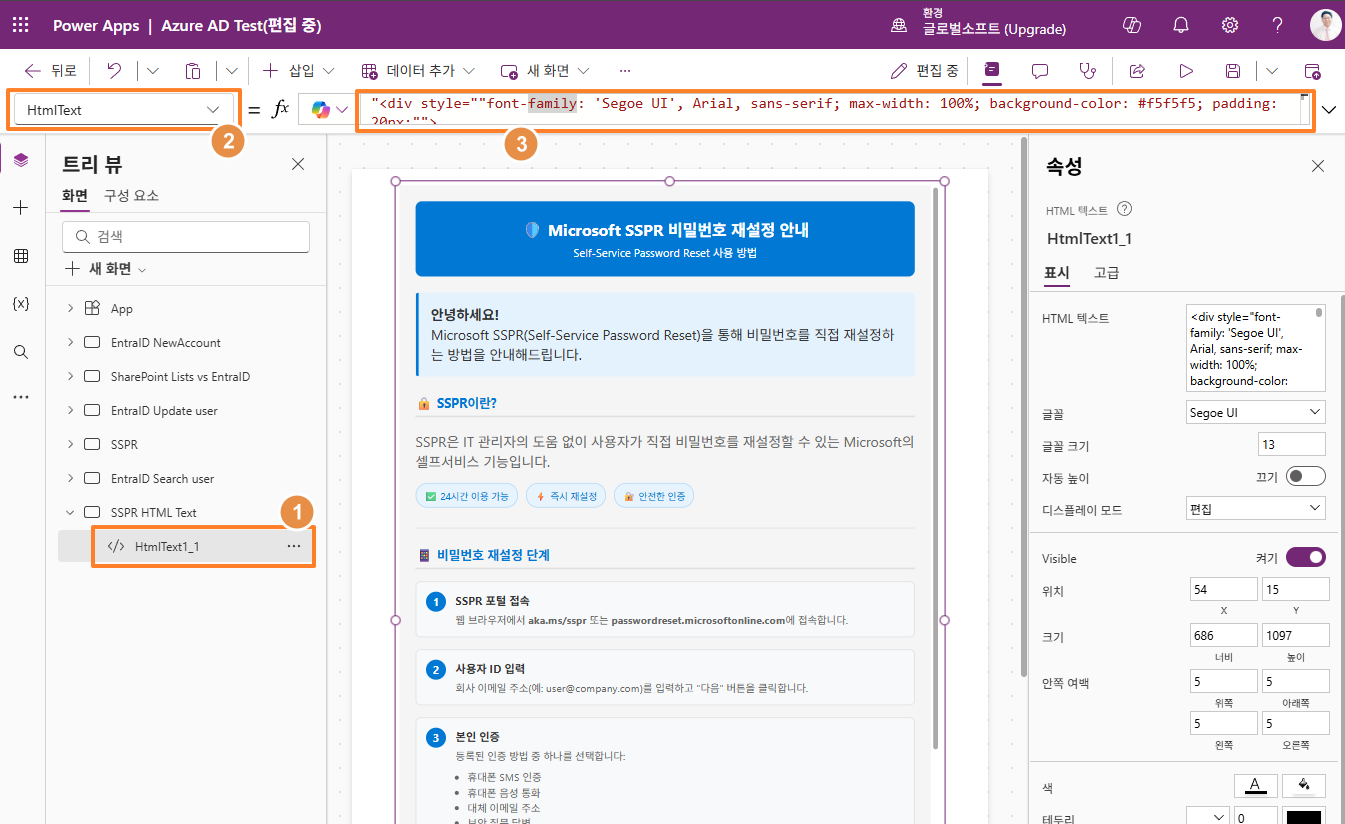This screenshot has height=824, width=1345.
Task: Open the Insert menu
Action: point(298,71)
